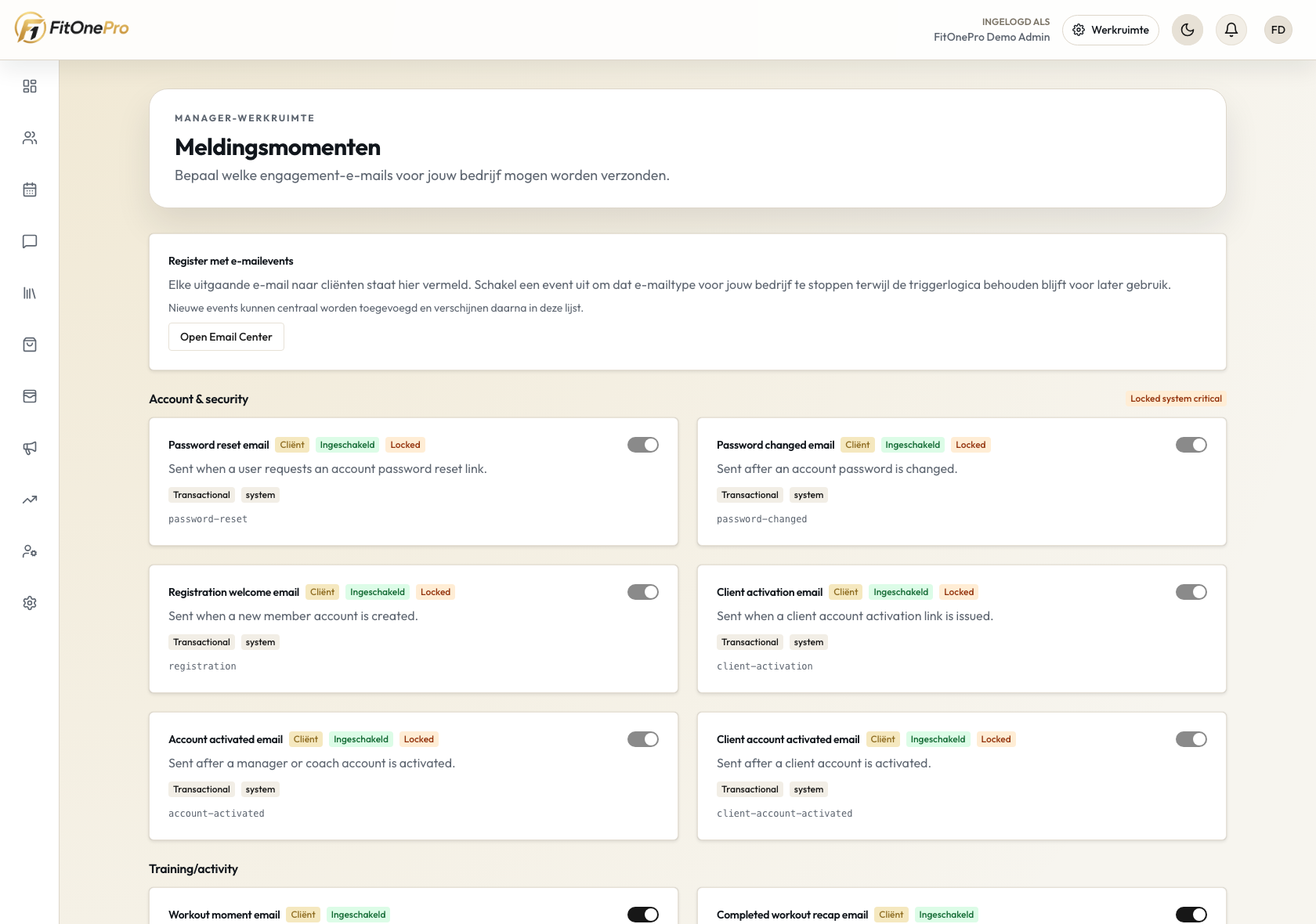The height and width of the screenshot is (924, 1316).
Task: Click Ingeschakeld badge on Completed workout recap email
Action: point(946,915)
